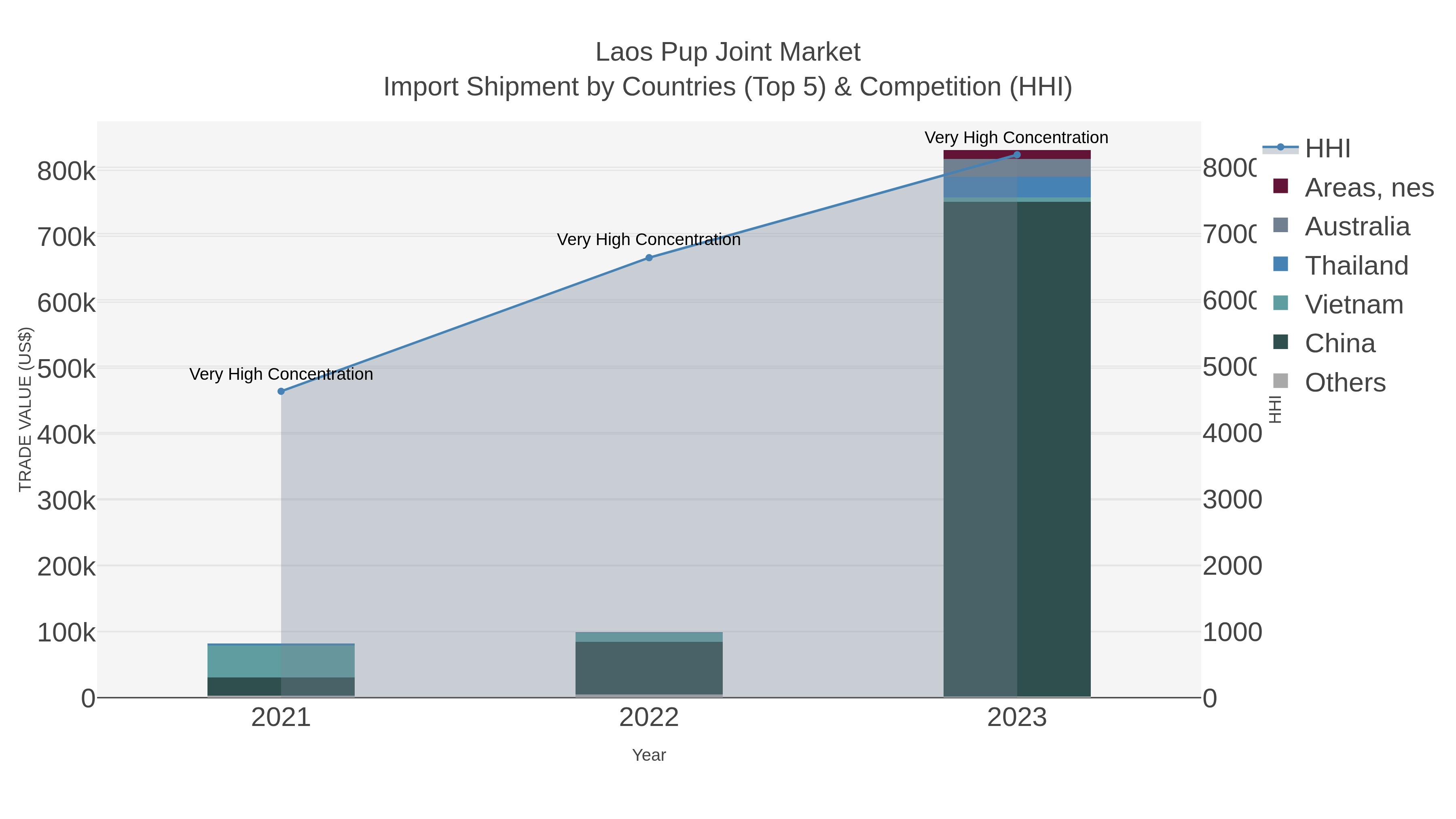Toggle the Vietnam legend entry

coord(1338,305)
